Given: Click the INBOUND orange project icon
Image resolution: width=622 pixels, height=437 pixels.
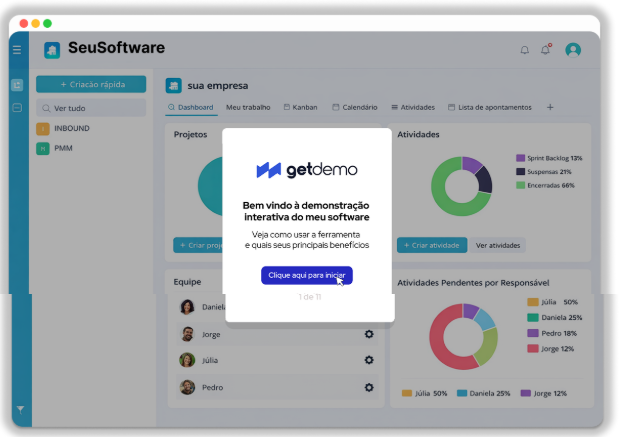Looking at the screenshot, I should 43,128.
